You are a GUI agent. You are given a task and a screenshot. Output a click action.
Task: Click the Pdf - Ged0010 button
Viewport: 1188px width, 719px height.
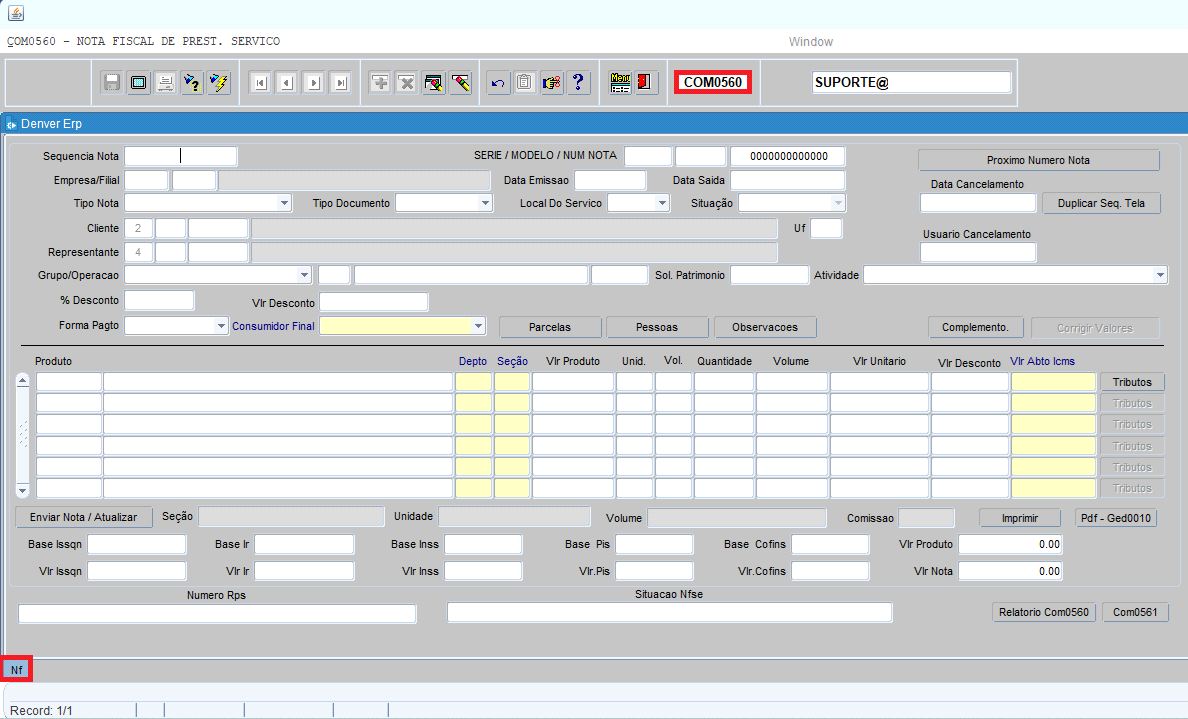coord(1116,518)
